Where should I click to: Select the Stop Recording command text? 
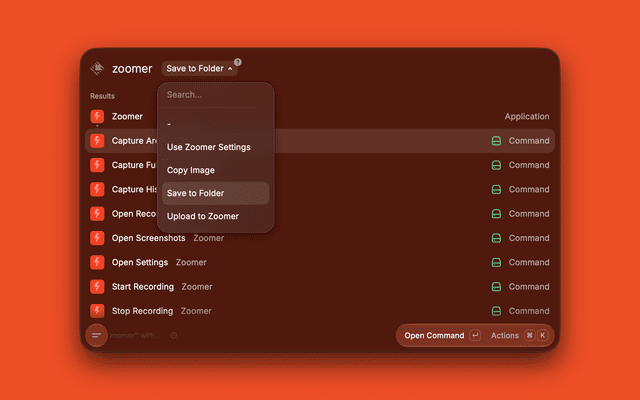point(142,311)
